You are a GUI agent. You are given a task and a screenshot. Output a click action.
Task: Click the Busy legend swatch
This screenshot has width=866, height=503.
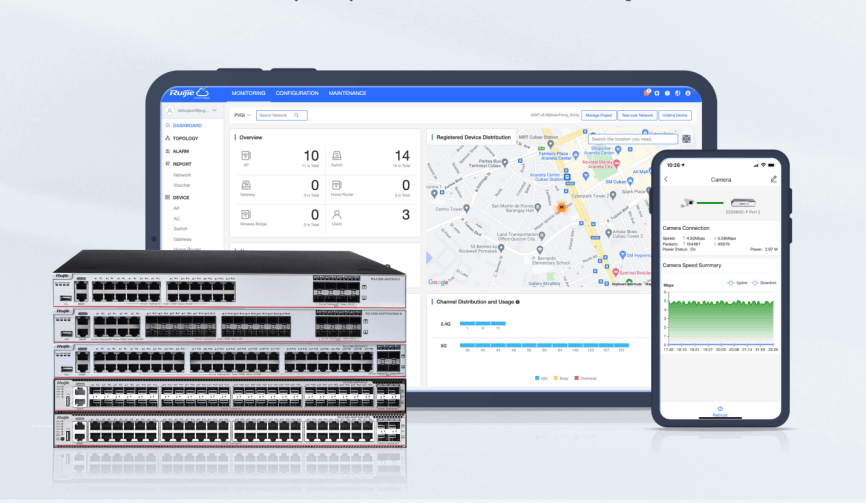(556, 378)
